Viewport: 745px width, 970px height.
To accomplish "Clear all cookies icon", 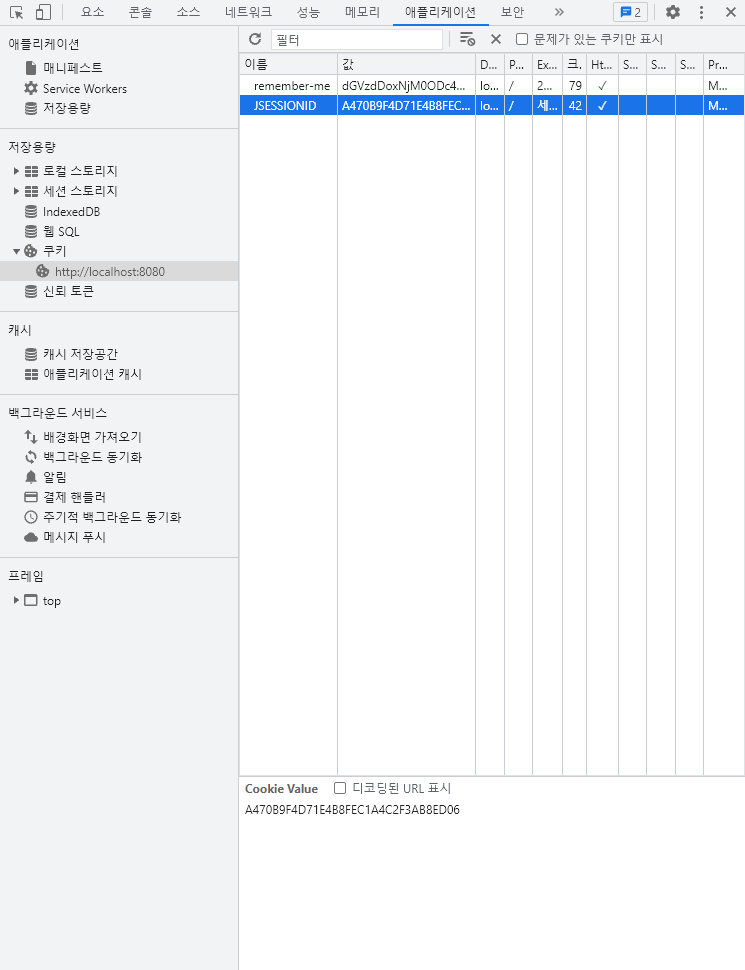I will [x=467, y=39].
